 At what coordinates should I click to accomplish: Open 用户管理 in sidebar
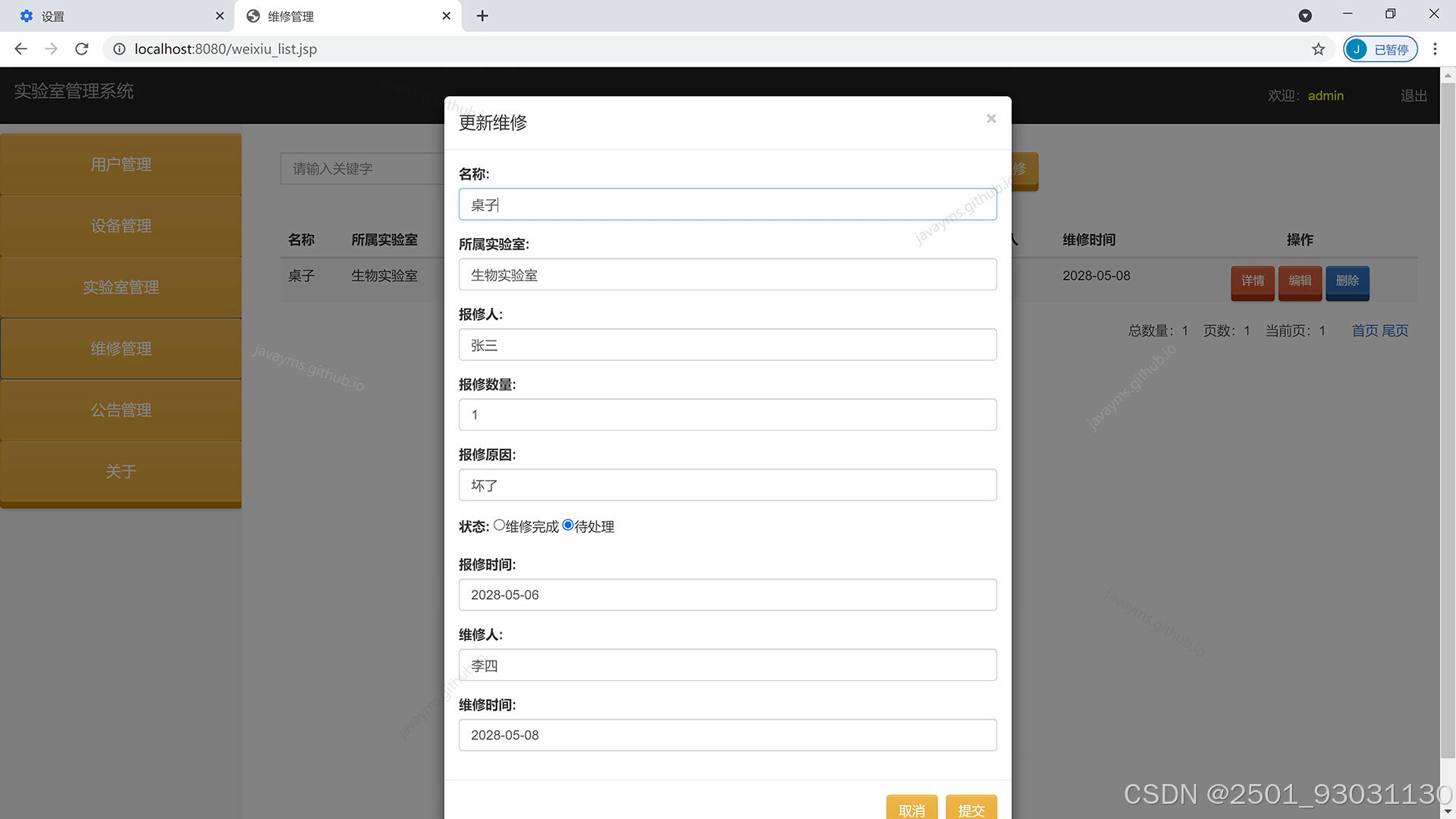(x=121, y=165)
